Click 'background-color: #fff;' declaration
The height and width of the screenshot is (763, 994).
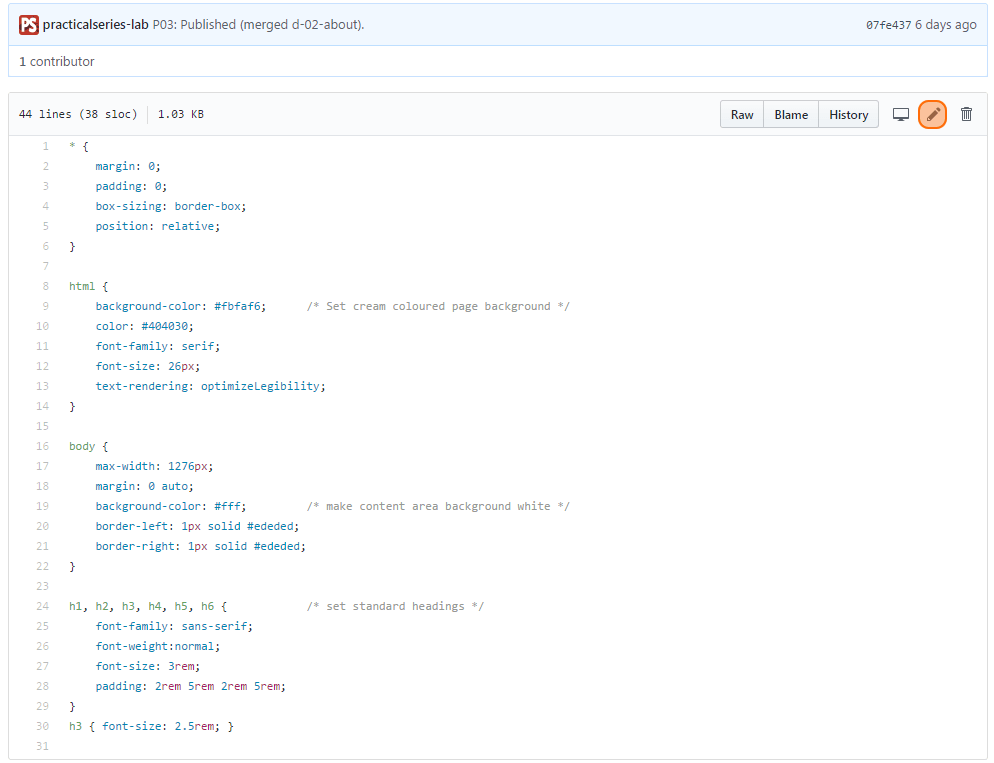pyautogui.click(x=171, y=506)
